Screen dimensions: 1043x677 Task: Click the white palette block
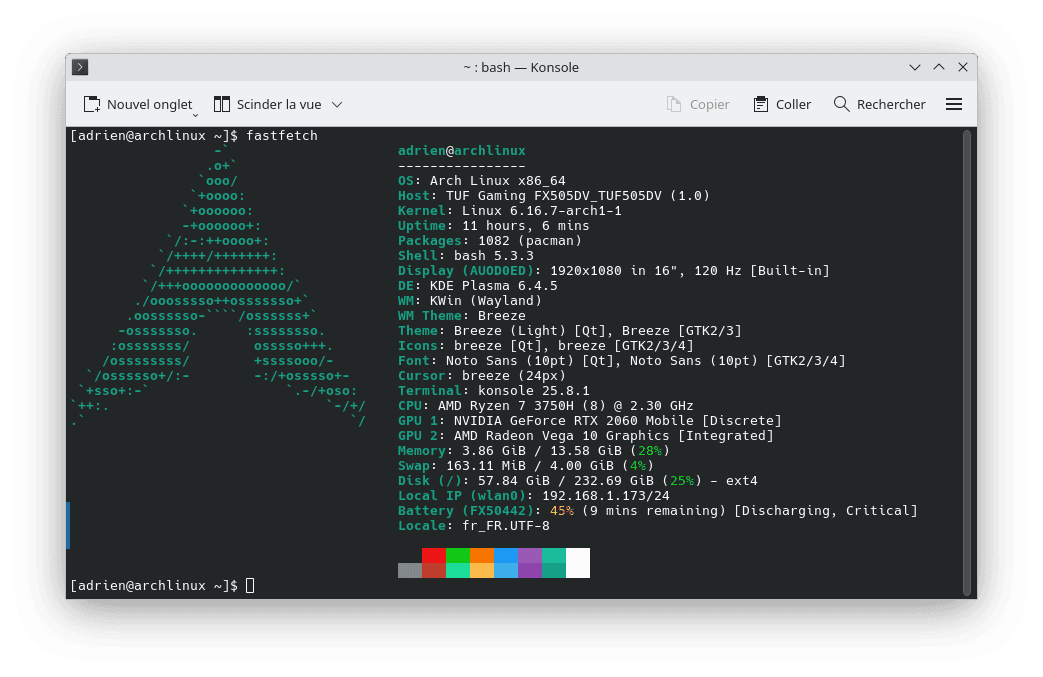point(578,562)
